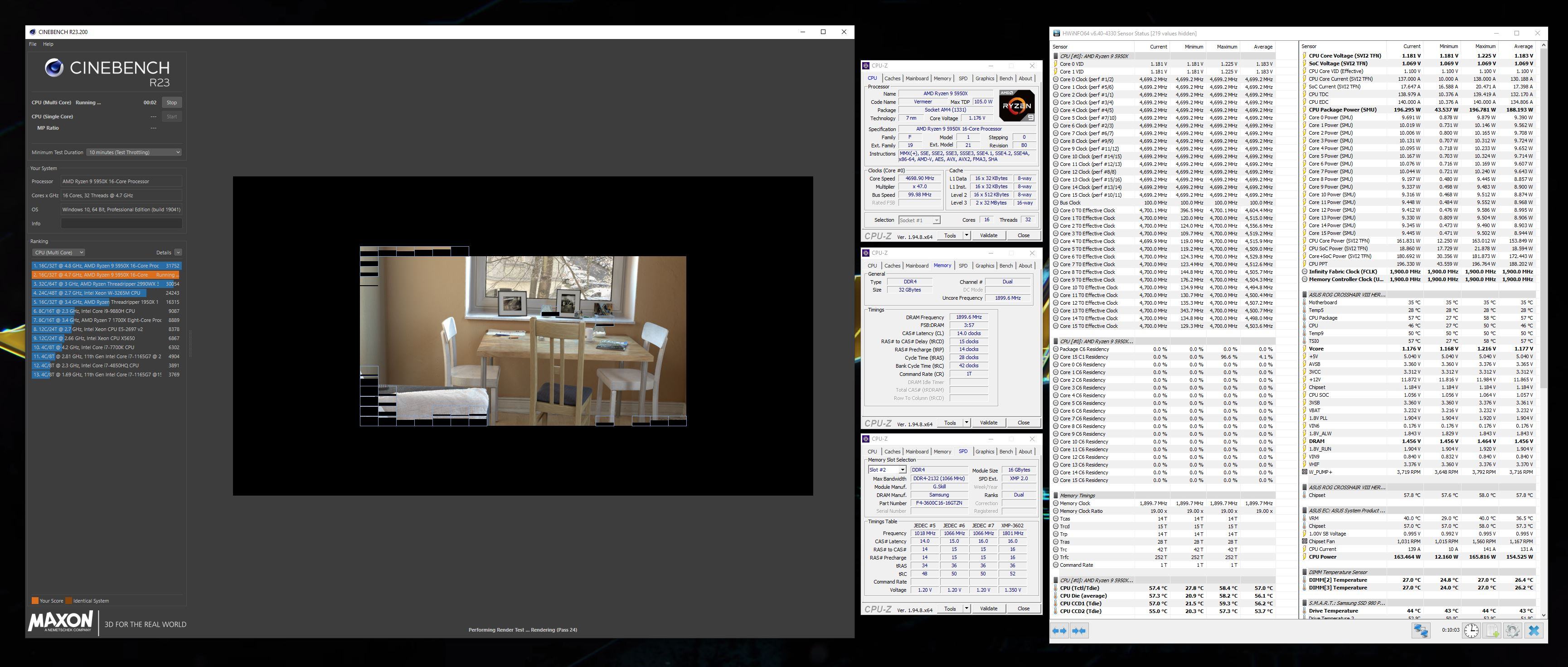Click the Cinebench R23 title bar icon
Viewport: 1568px width, 667px height.
tap(33, 32)
